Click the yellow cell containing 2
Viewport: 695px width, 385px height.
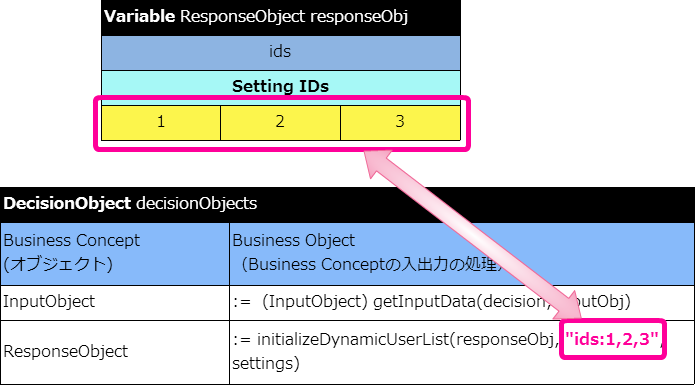tap(280, 123)
